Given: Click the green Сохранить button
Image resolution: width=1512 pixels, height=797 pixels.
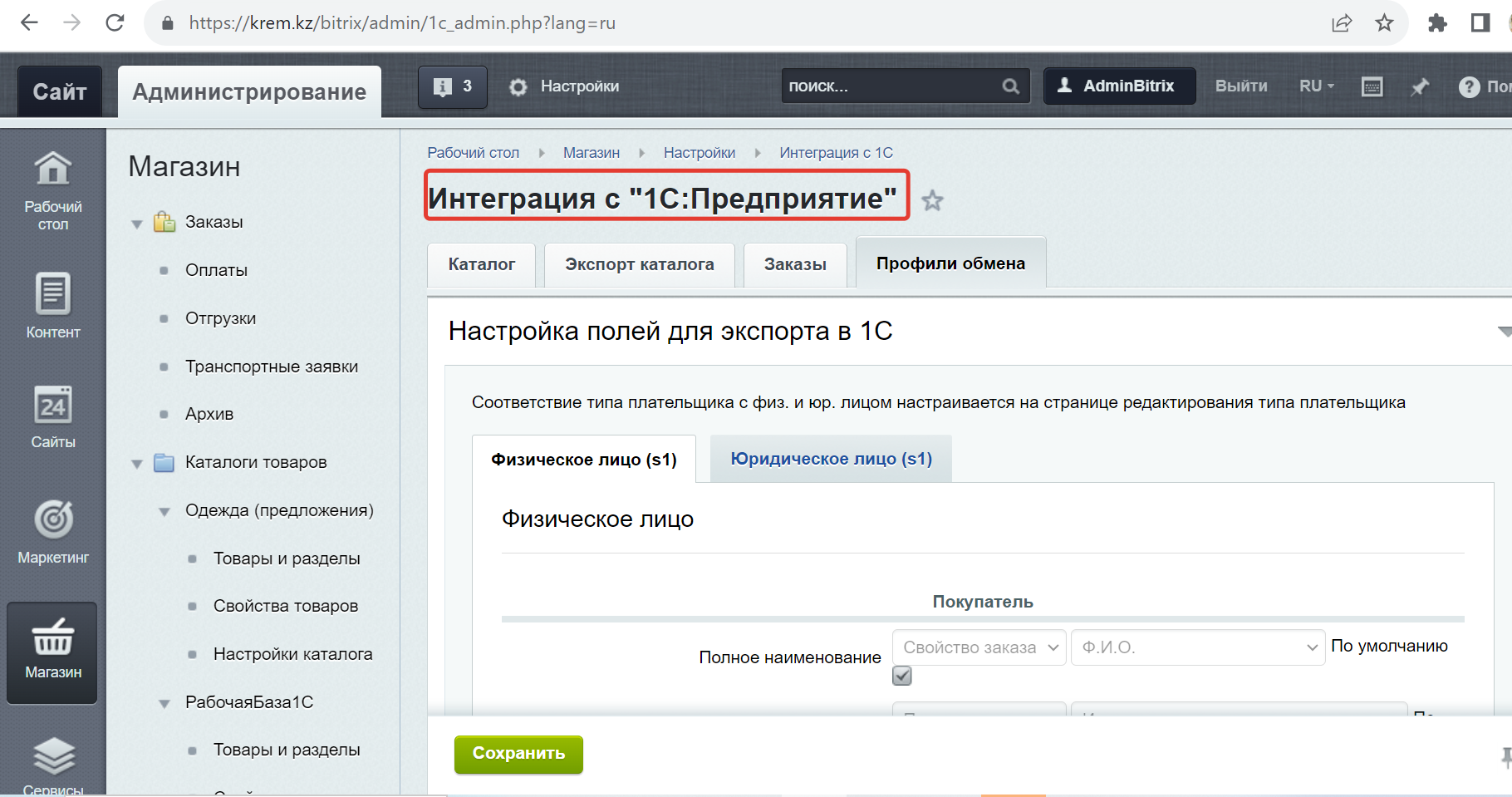Looking at the screenshot, I should 518,754.
